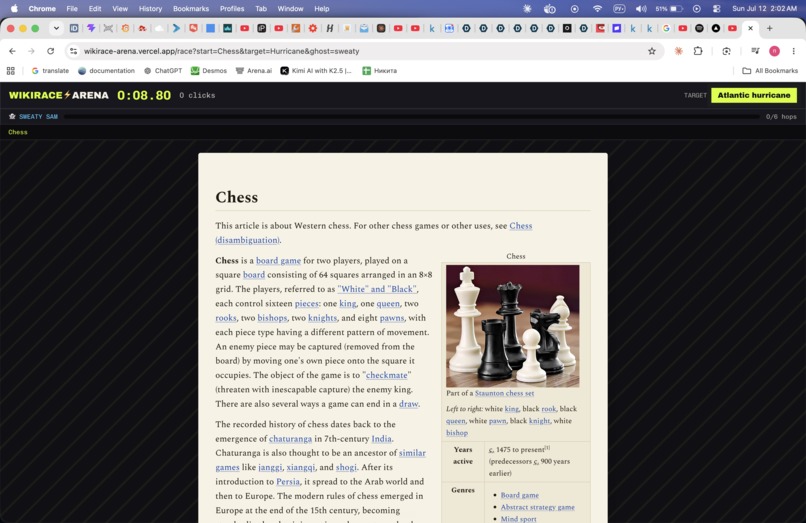Open the Extensions puzzle-piece icon
This screenshot has height=523, width=806.
point(698,51)
